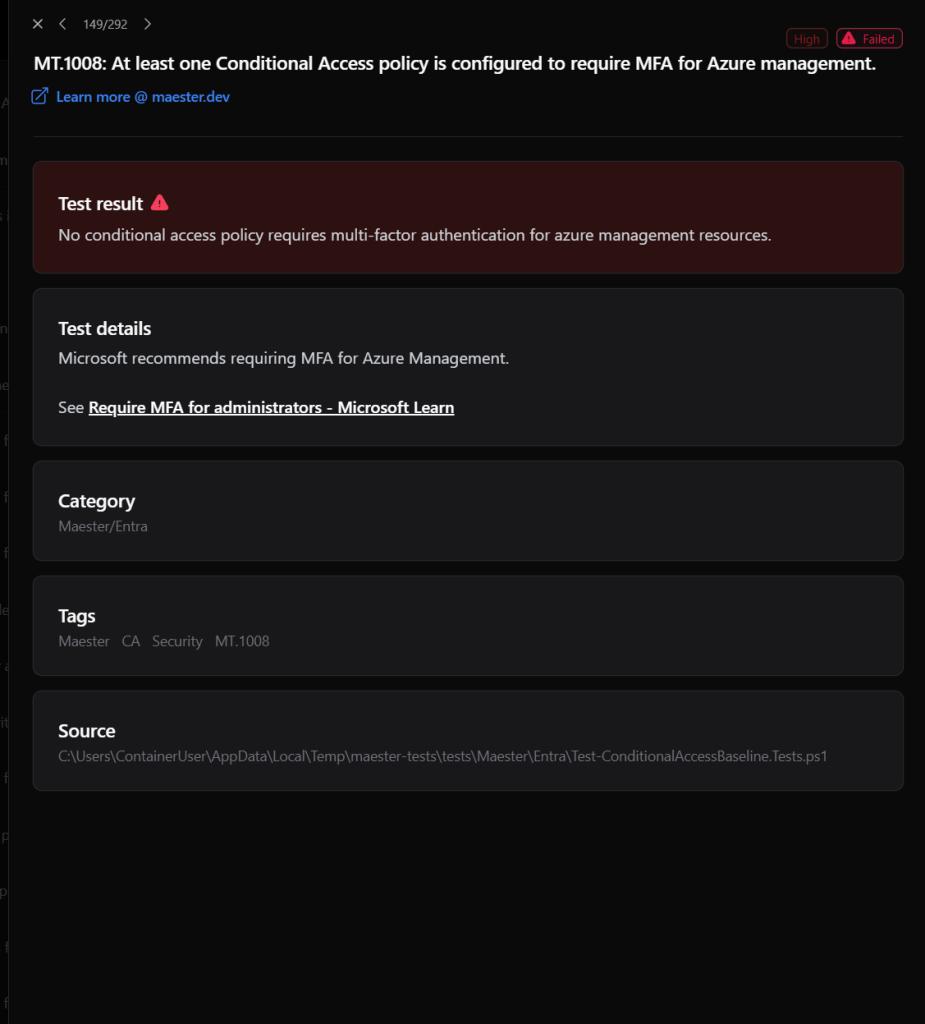Click the Failed status badge

[x=869, y=39]
